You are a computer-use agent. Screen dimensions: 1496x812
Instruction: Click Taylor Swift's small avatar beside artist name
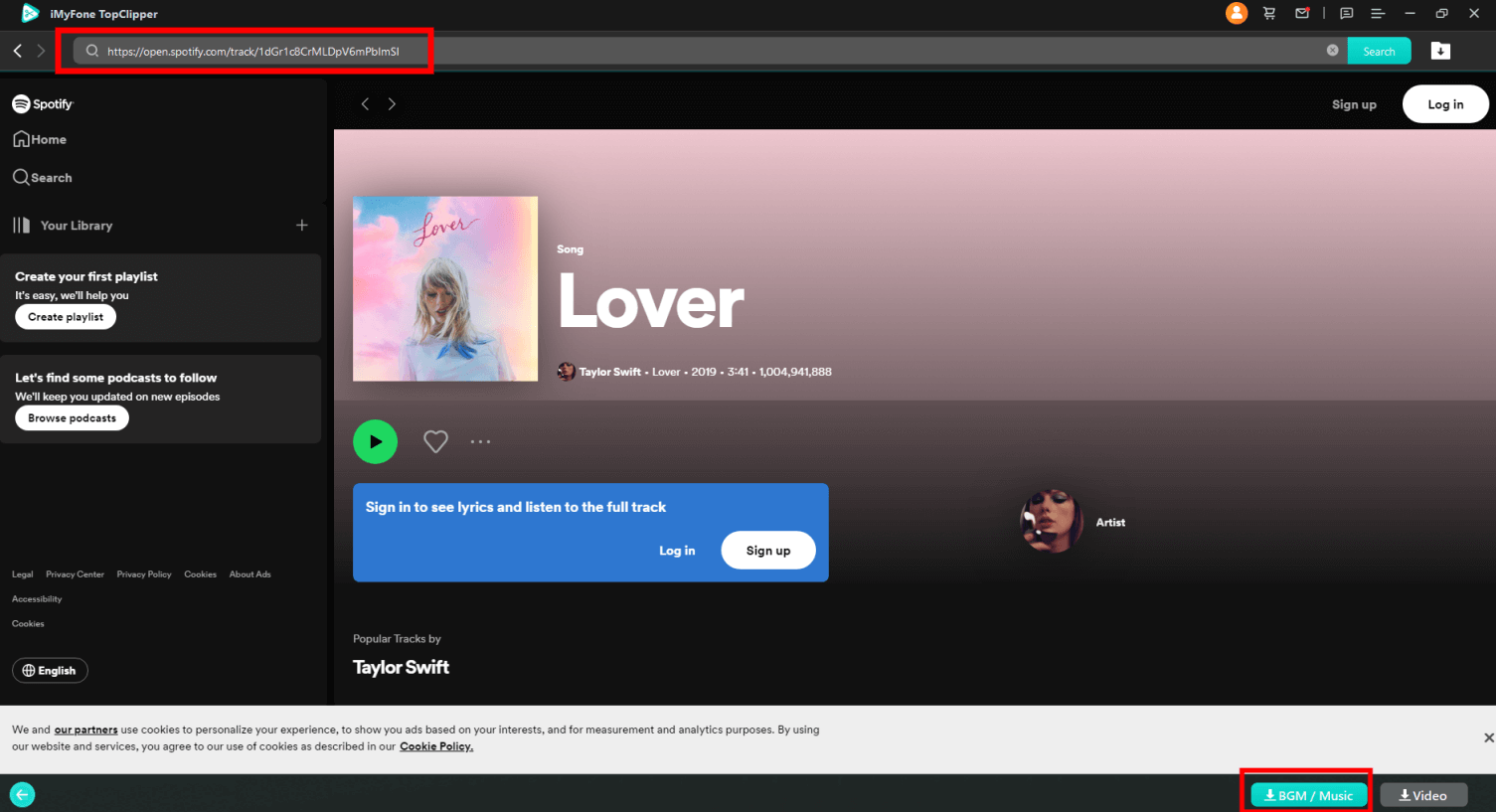pos(566,372)
